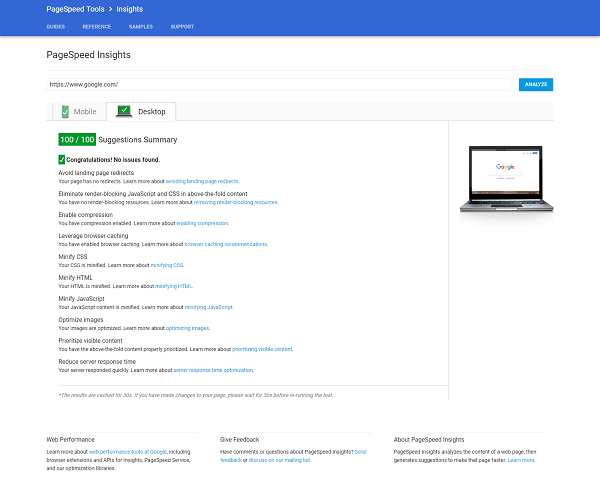Click the green checkmark beside Congratulations

point(62,160)
